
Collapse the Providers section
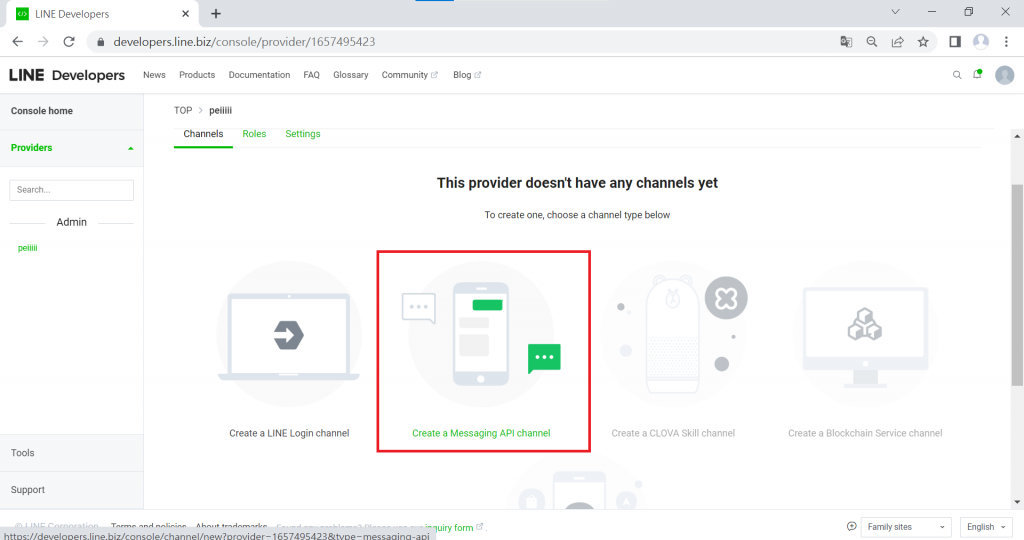pos(131,148)
